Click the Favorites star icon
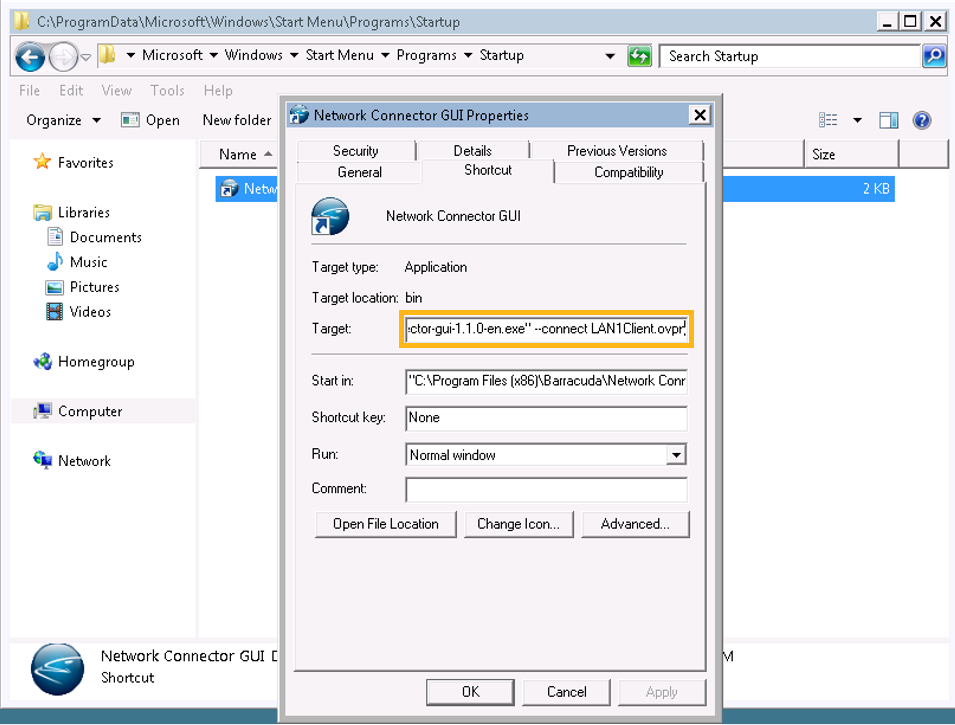This screenshot has width=955, height=725. (x=42, y=162)
